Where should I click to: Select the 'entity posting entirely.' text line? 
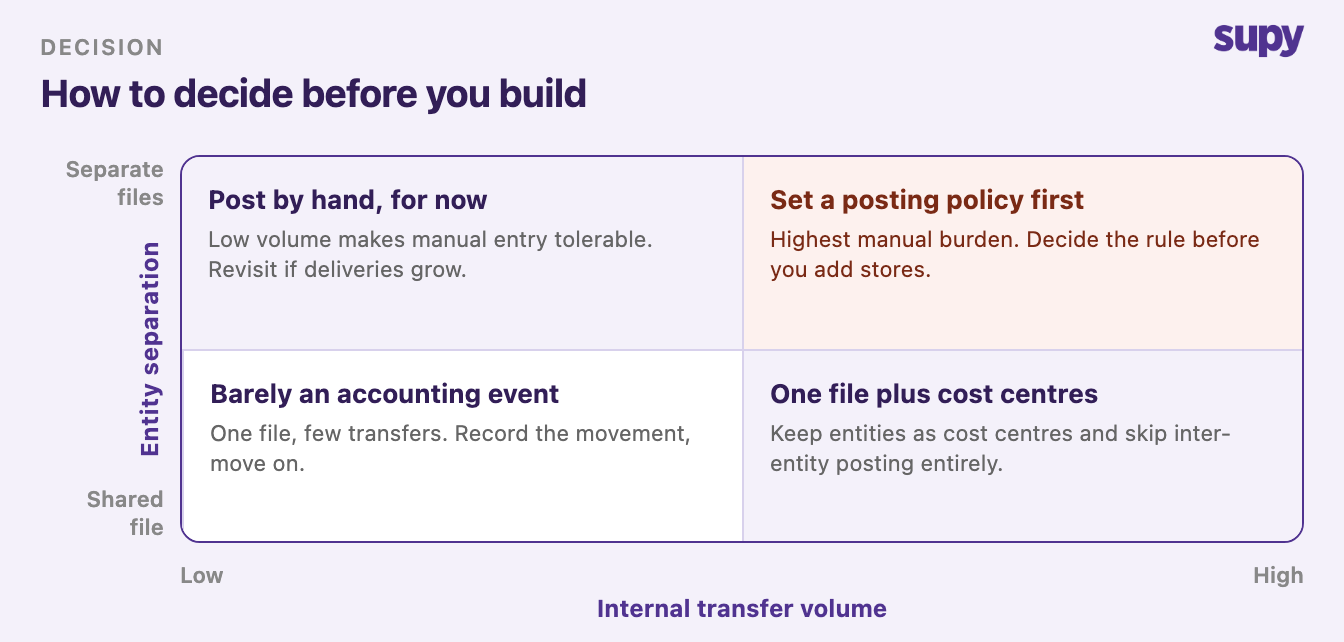pos(886,464)
